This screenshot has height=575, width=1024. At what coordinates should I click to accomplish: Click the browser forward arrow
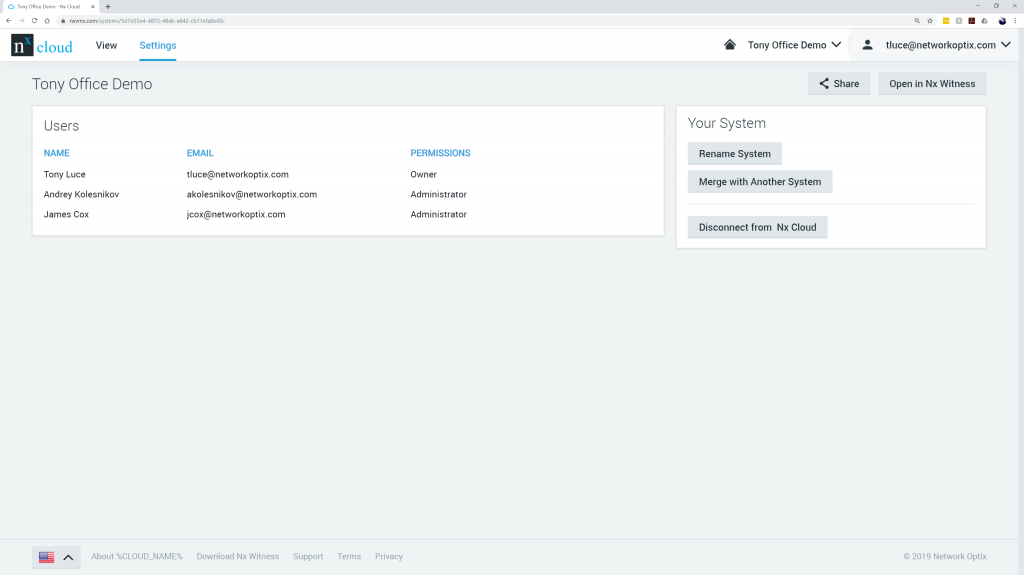[22, 20]
